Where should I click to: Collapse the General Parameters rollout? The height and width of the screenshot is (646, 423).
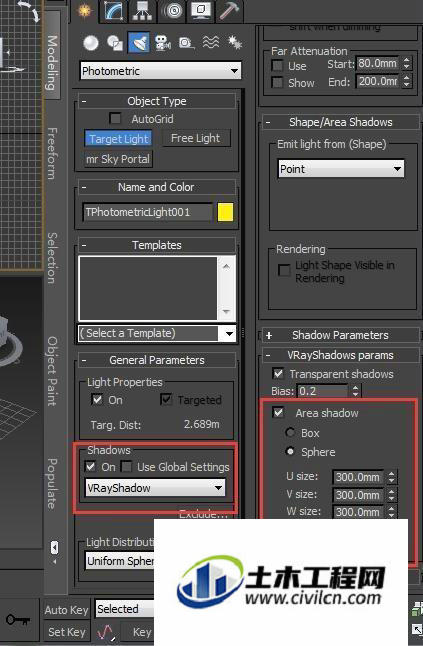pos(157,360)
